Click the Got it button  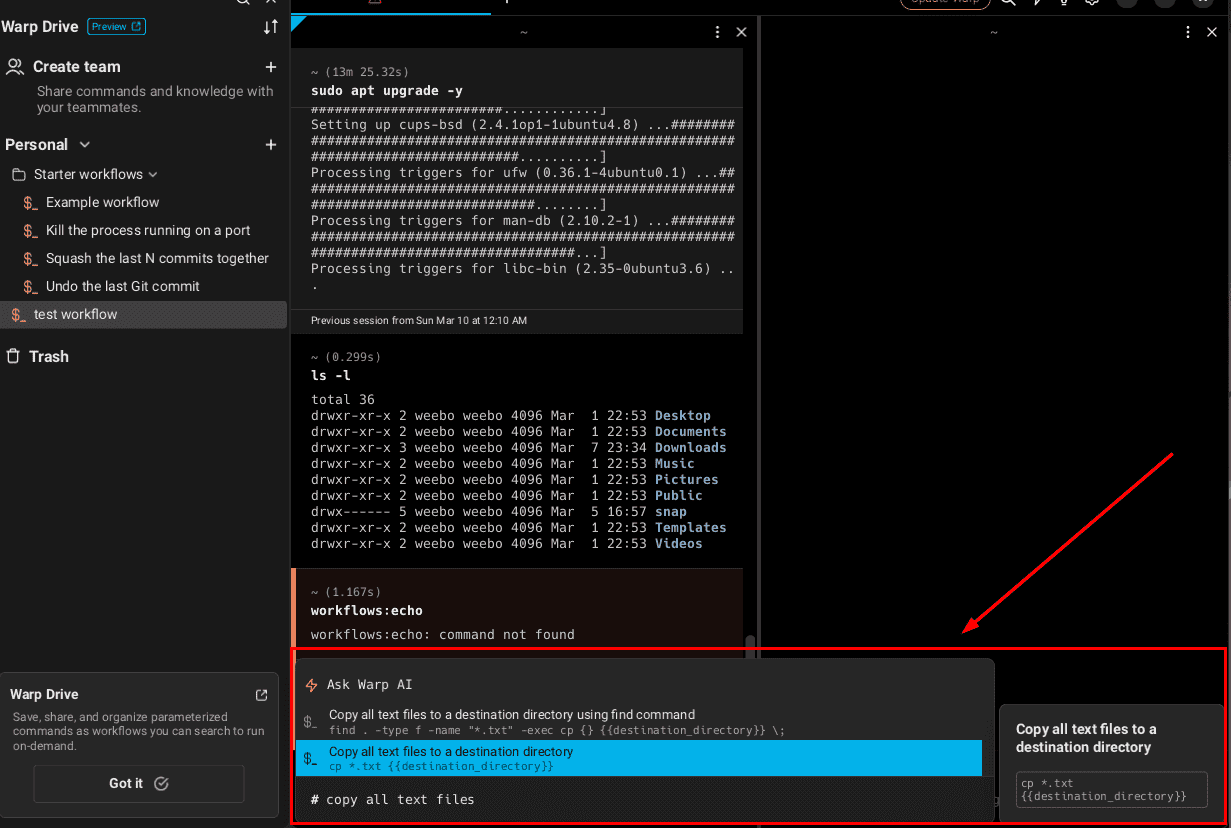coord(139,784)
